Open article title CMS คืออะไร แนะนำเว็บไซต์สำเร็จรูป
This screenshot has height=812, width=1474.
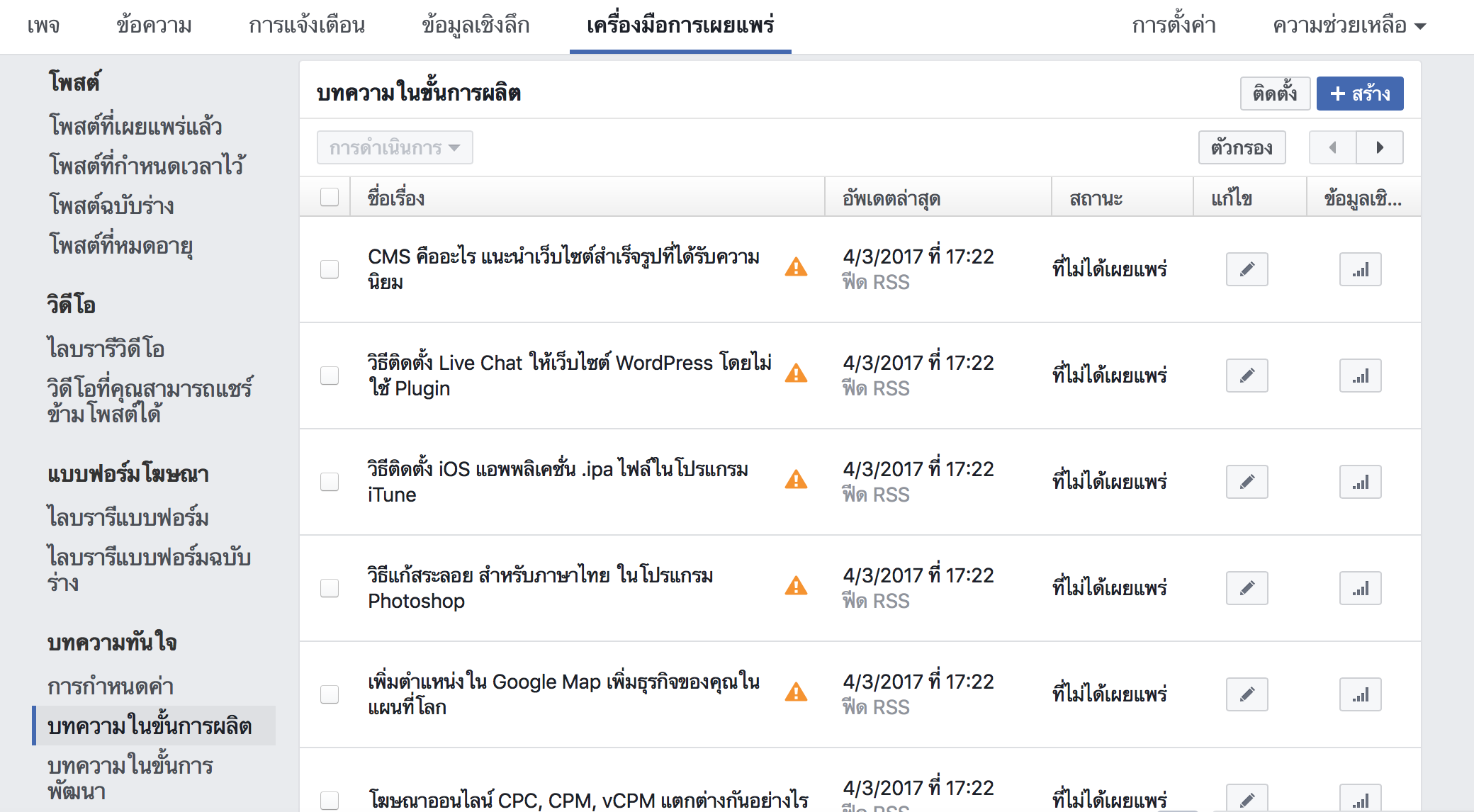564,269
